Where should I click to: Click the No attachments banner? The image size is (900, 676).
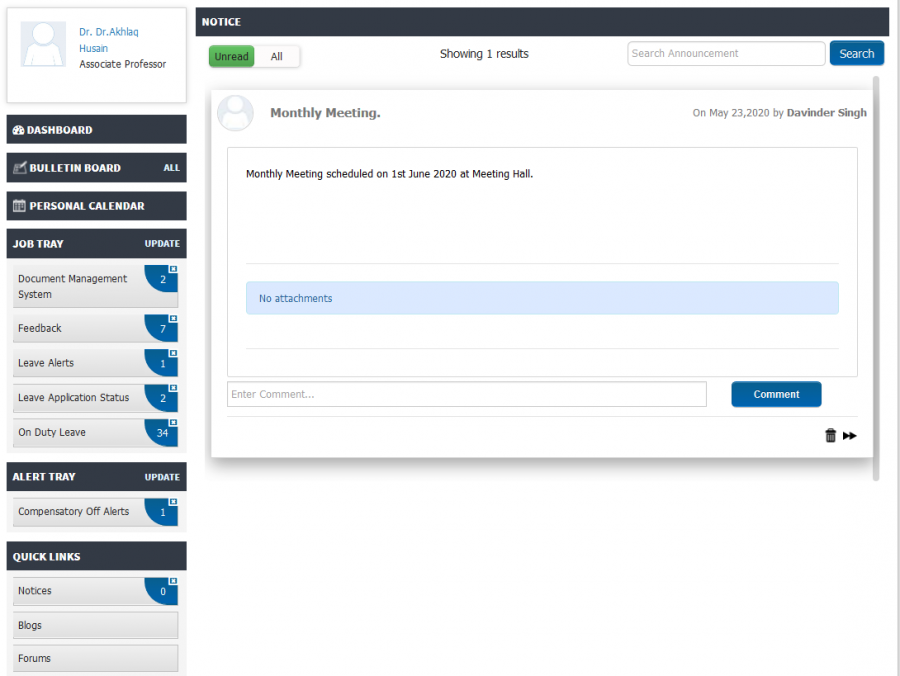[542, 298]
